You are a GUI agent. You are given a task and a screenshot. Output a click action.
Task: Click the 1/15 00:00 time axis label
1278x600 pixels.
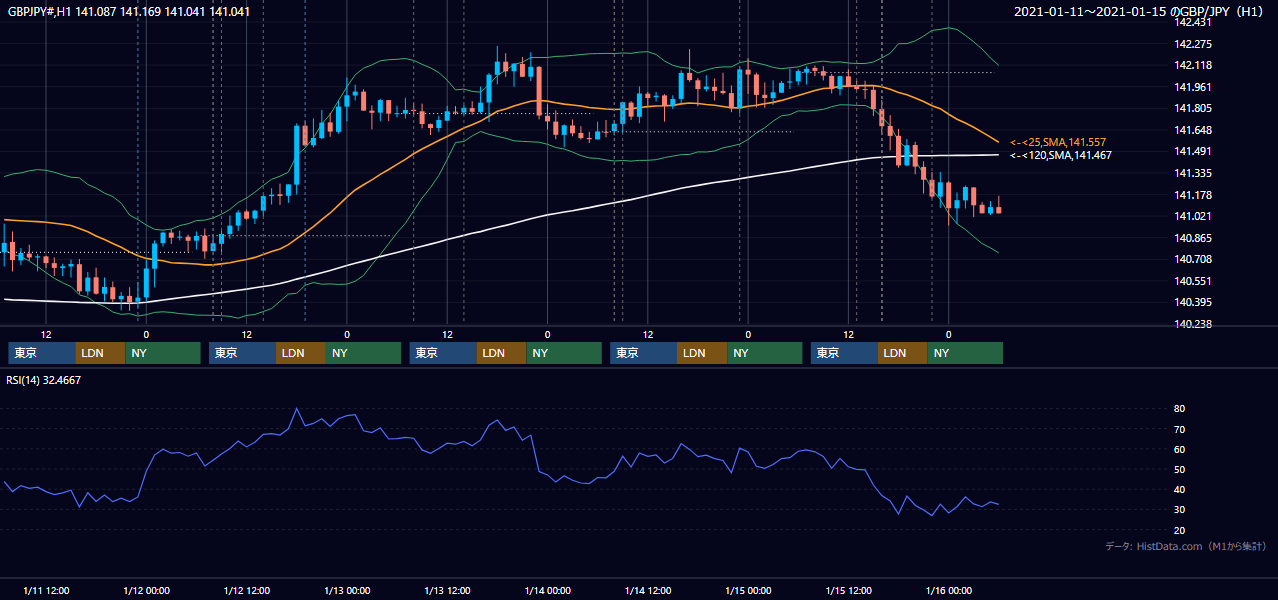[748, 591]
